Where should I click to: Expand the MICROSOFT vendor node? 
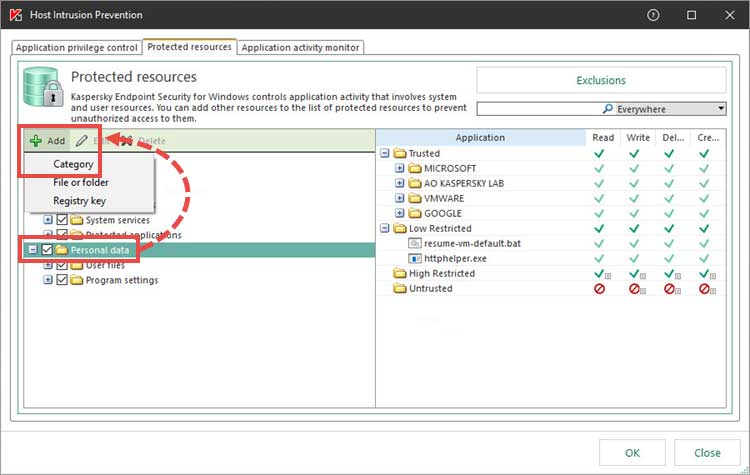coord(400,168)
